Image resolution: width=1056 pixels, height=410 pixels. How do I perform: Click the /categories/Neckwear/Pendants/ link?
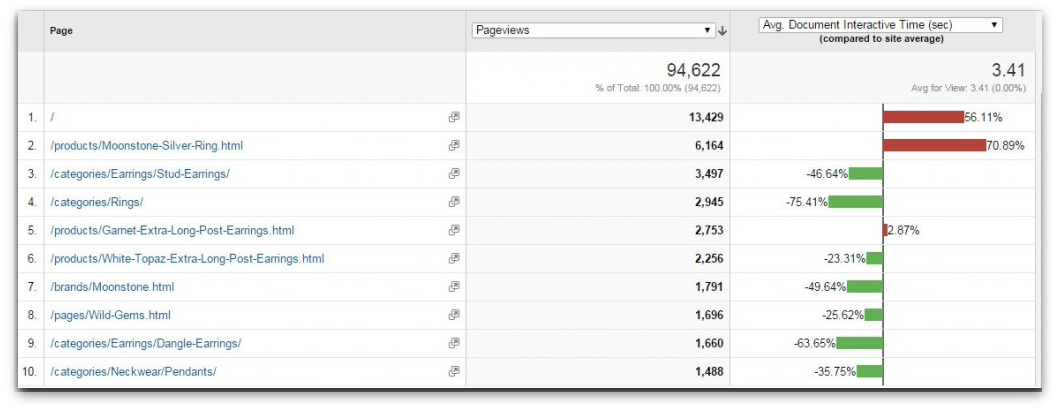pyautogui.click(x=133, y=372)
